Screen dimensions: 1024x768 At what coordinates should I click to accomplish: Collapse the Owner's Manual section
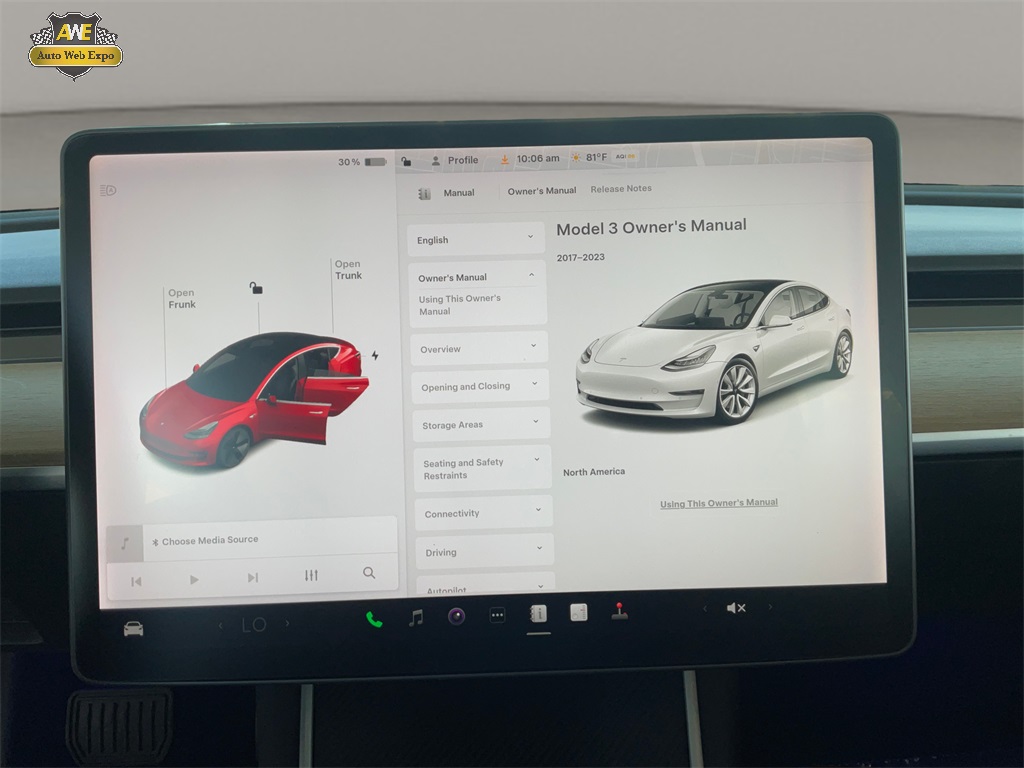tap(477, 277)
